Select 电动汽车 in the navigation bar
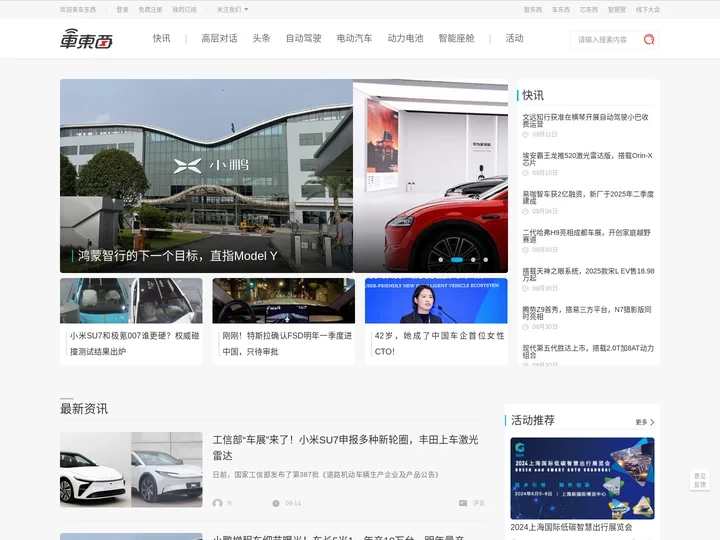 354,39
